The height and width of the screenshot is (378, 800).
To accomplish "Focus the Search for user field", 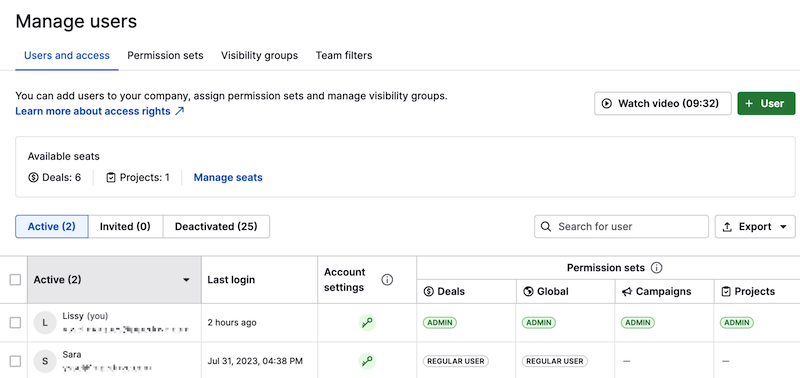I will (621, 226).
